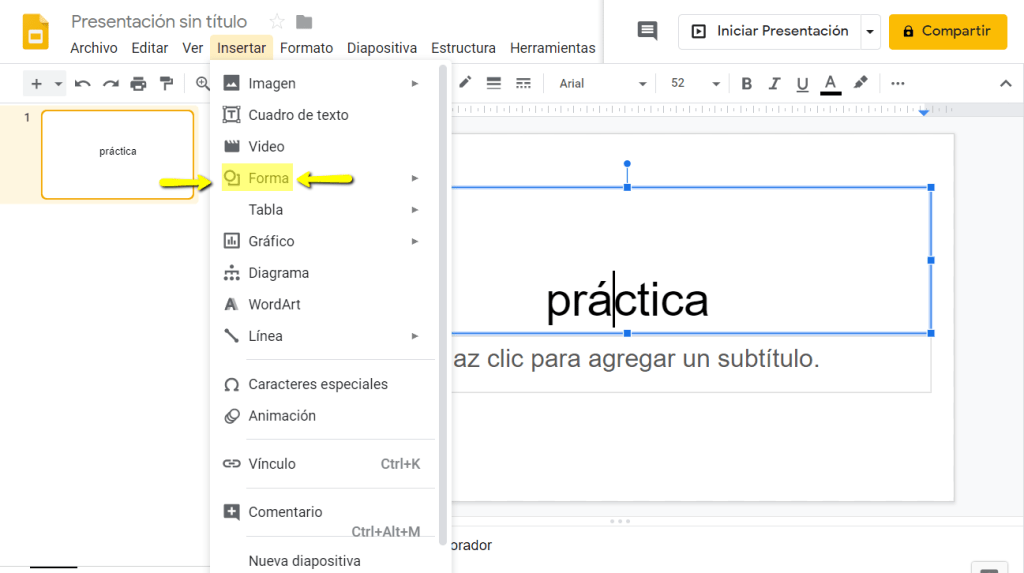Click the Compartir button
The width and height of the screenshot is (1024, 573).
(947, 32)
